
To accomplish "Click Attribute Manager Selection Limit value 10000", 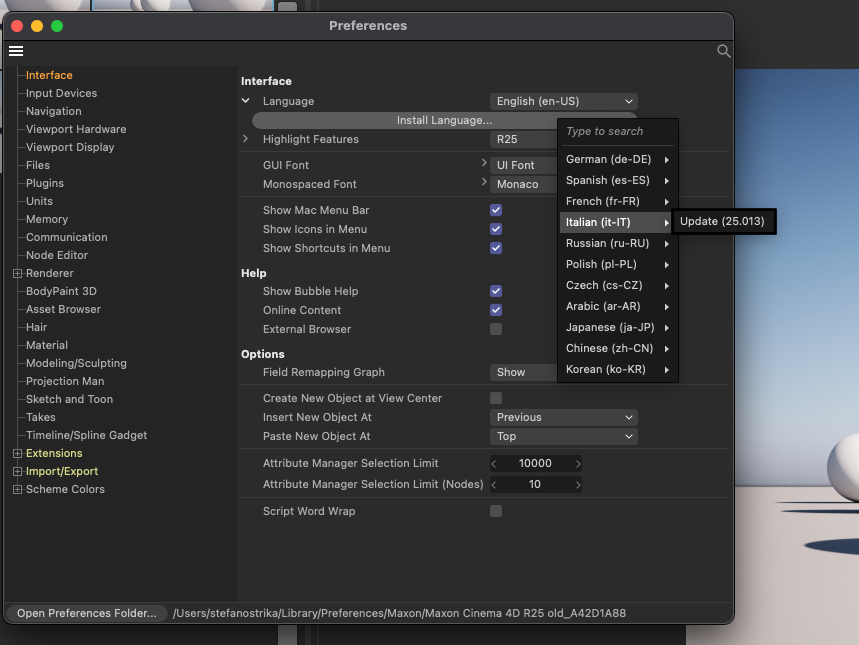I will point(535,463).
